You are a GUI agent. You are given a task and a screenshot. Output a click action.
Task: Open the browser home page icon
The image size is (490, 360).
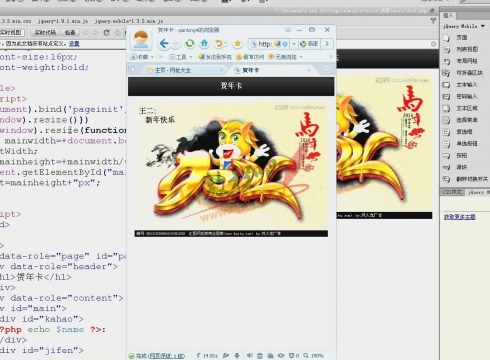point(204,43)
